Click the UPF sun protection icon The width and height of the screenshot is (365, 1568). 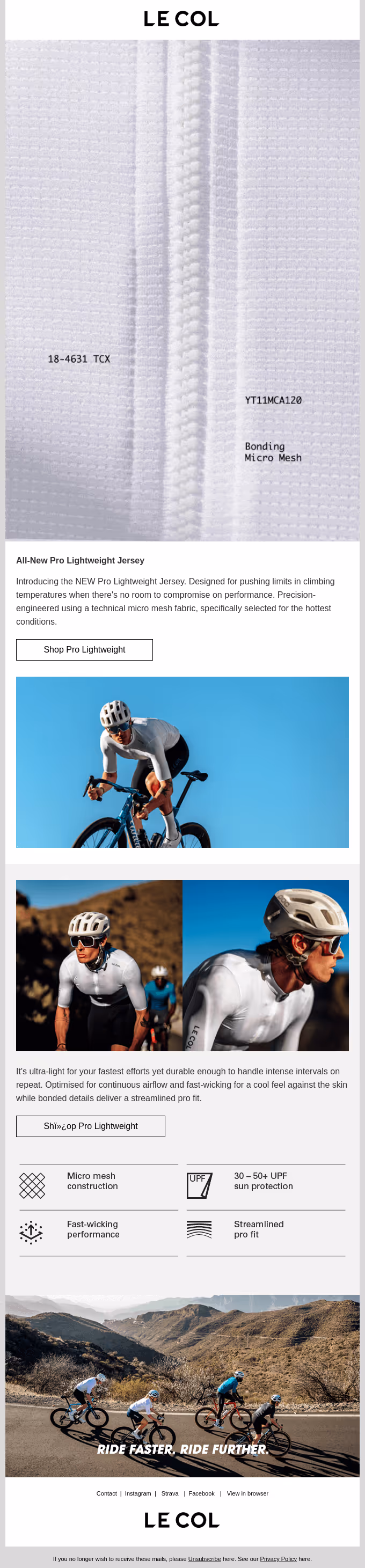(199, 1186)
